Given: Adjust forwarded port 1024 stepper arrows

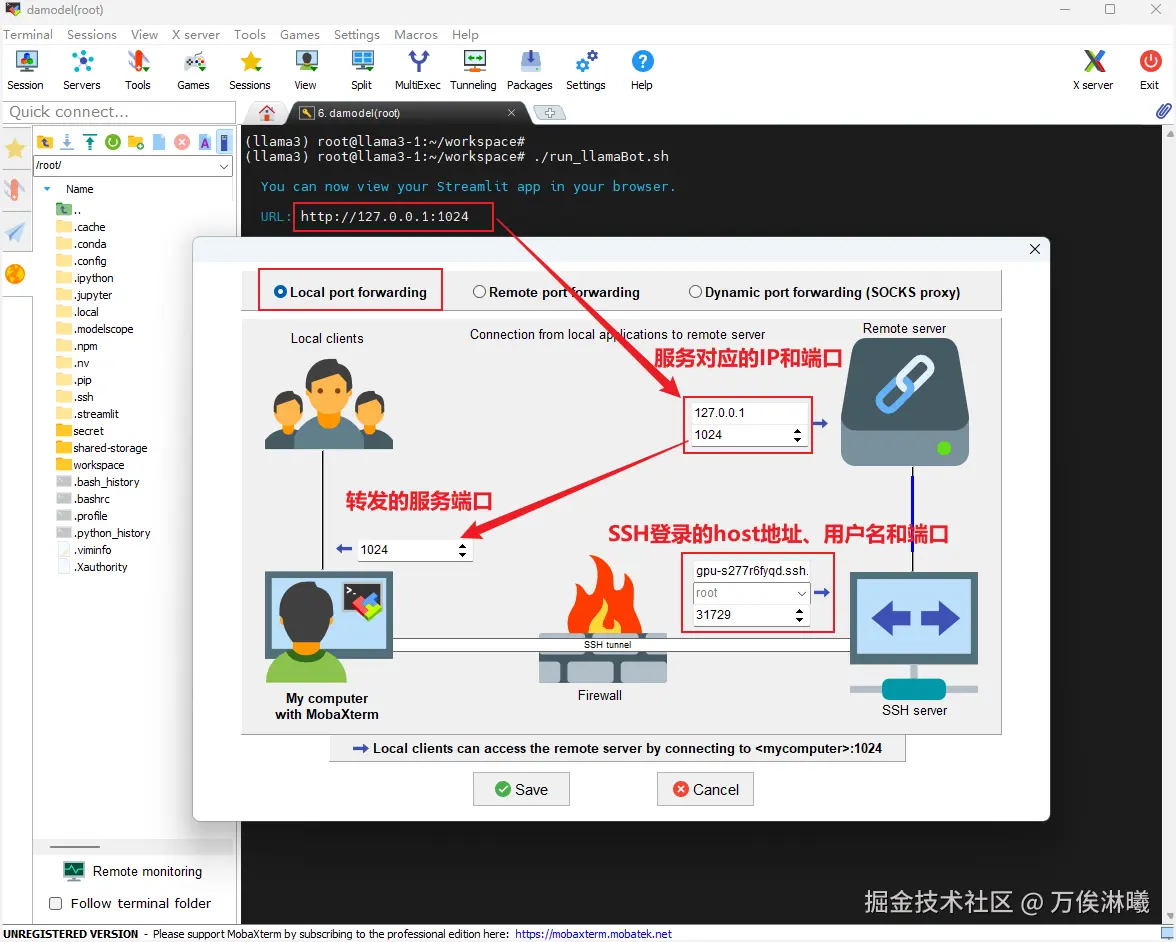Looking at the screenshot, I should coord(463,550).
